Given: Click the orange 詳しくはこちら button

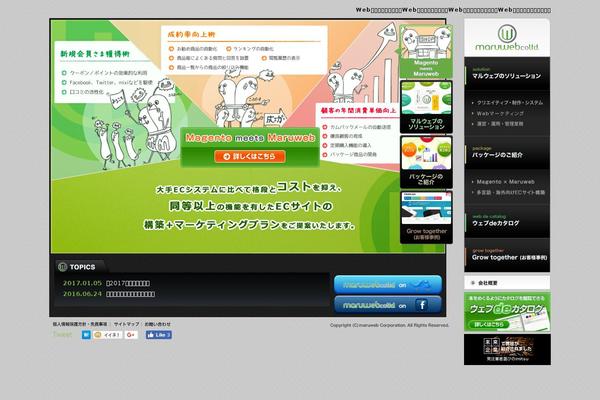Looking at the screenshot, I should 250,156.
